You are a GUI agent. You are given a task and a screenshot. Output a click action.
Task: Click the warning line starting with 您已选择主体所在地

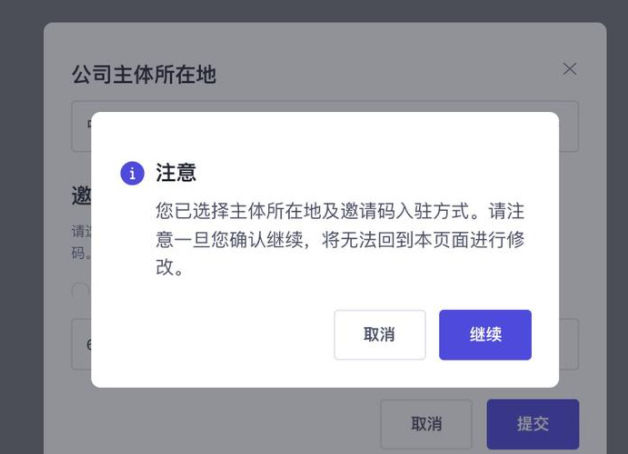(340, 211)
